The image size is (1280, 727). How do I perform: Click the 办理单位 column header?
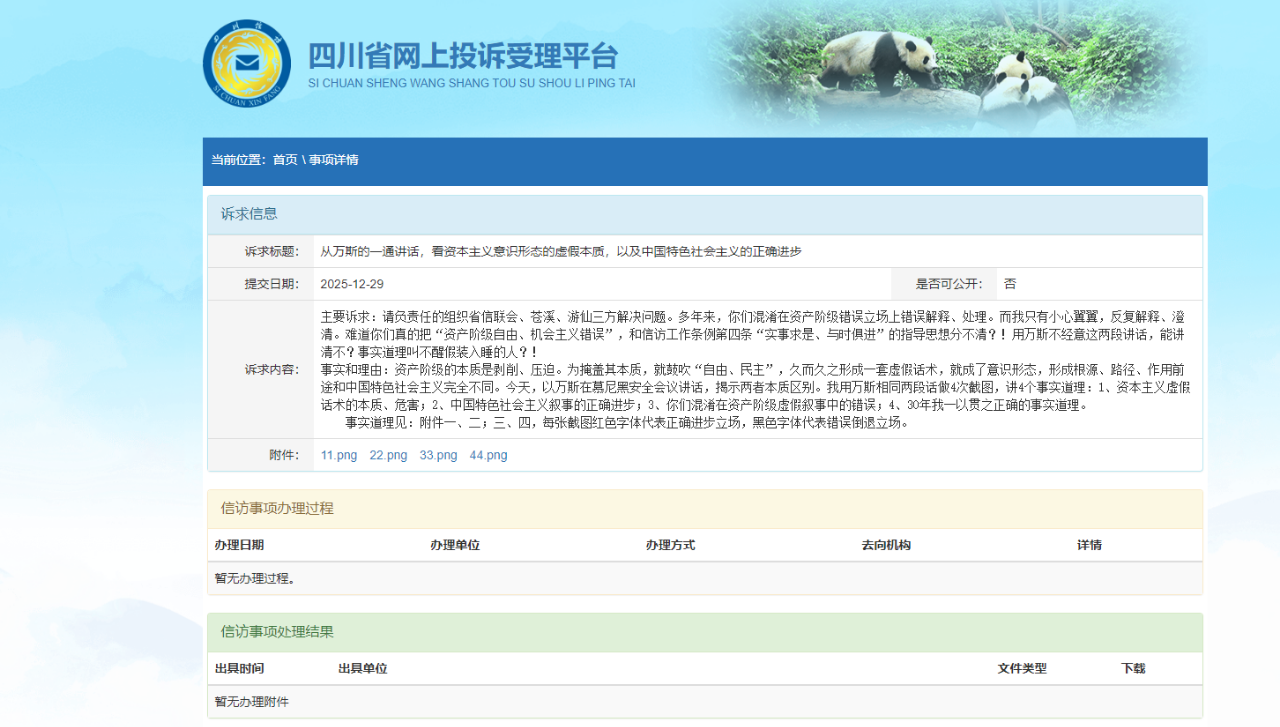(x=455, y=545)
